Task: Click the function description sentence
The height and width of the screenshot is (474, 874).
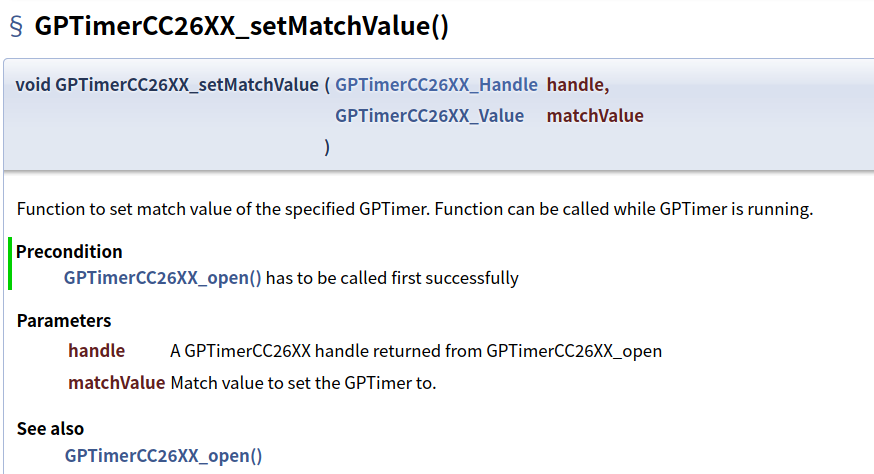Action: point(415,210)
